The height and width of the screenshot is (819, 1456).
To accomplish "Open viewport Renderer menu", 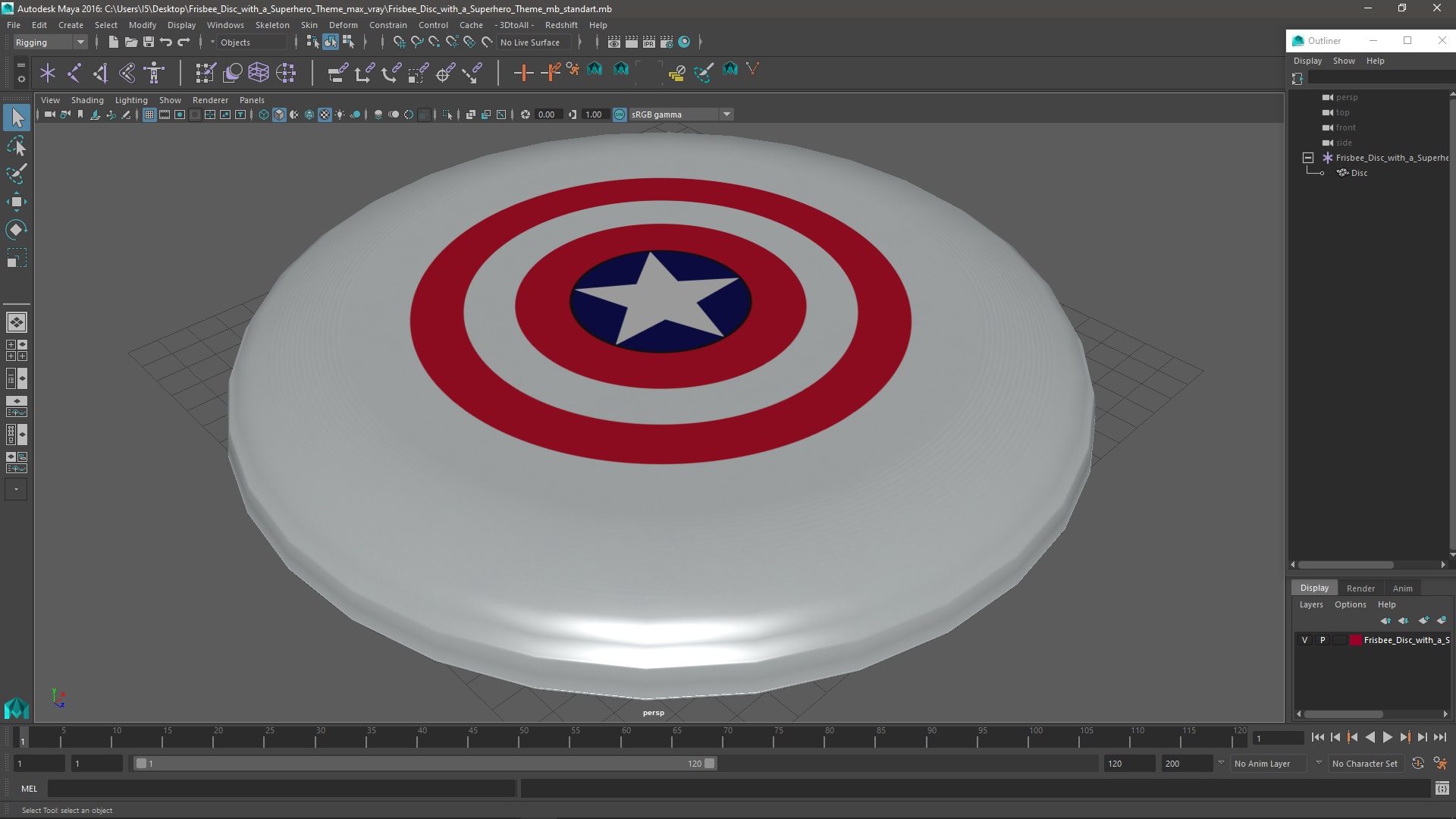I will pyautogui.click(x=210, y=100).
